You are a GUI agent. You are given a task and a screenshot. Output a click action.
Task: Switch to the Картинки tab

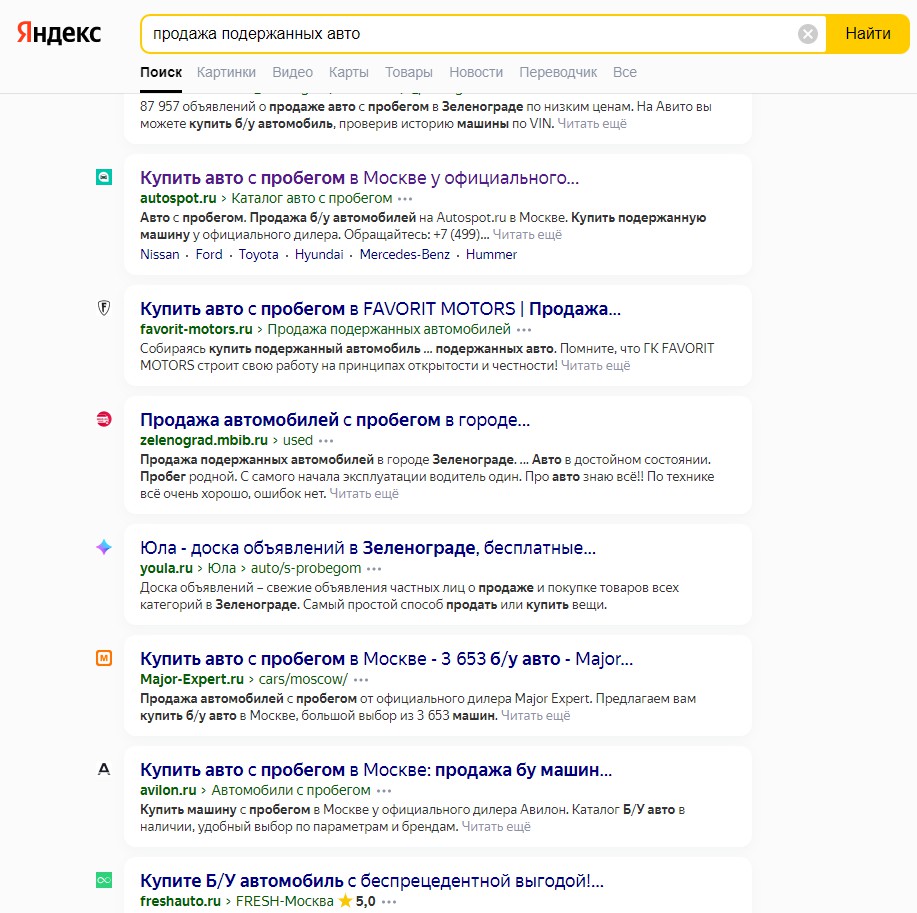click(226, 72)
